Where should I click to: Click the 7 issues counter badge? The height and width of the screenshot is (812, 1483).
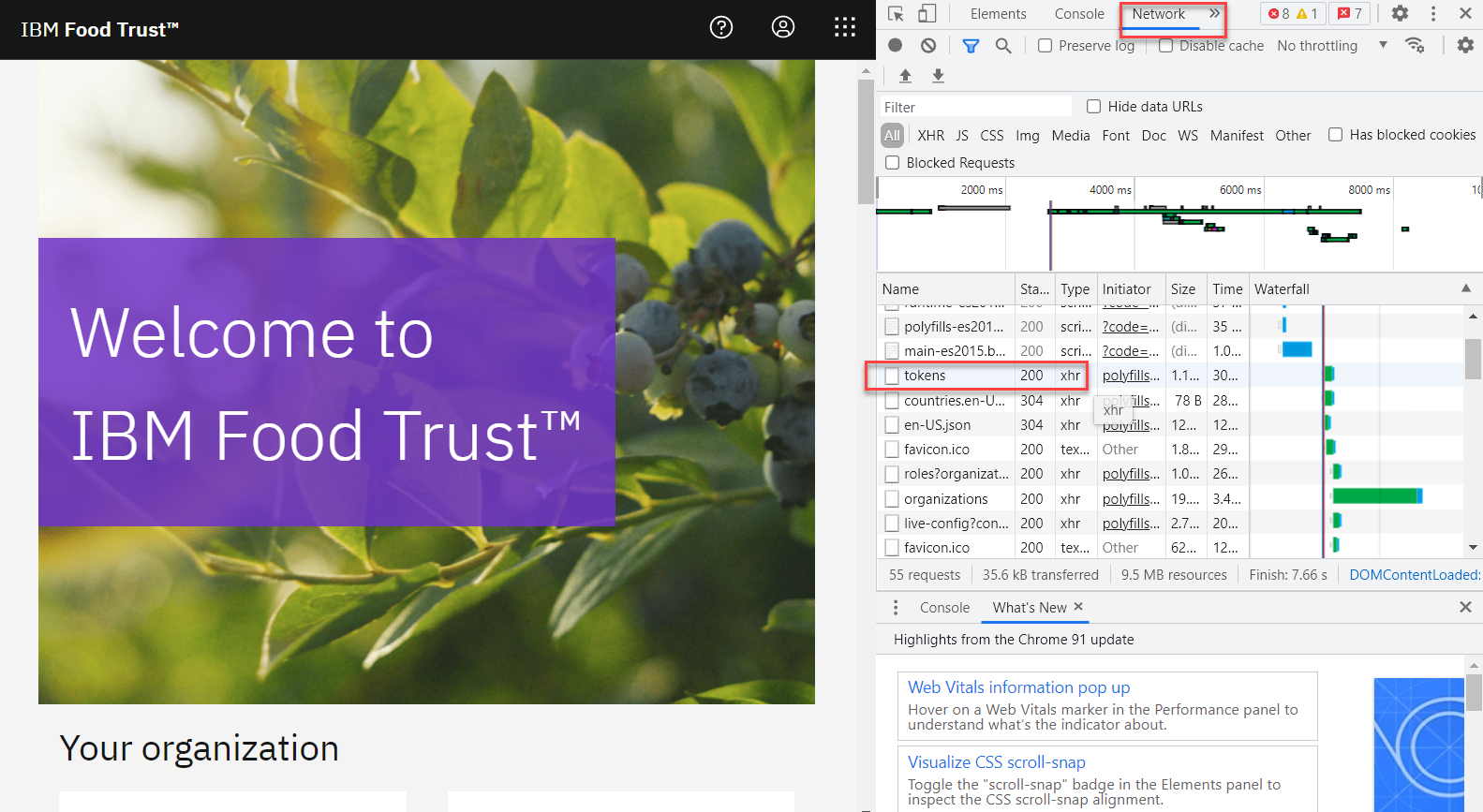tap(1350, 13)
